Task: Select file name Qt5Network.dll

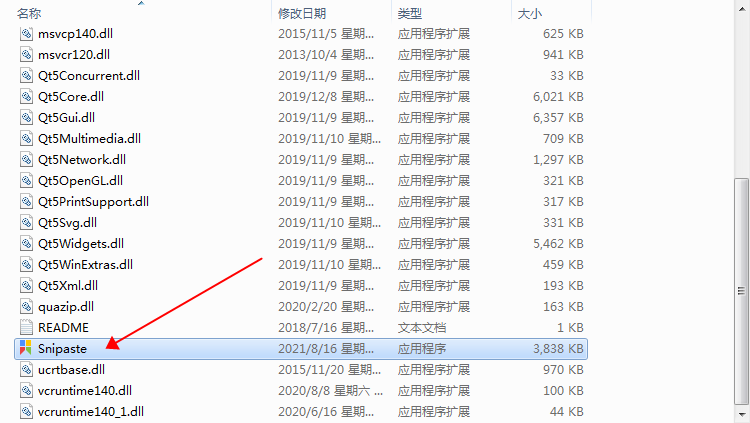Action: point(82,160)
